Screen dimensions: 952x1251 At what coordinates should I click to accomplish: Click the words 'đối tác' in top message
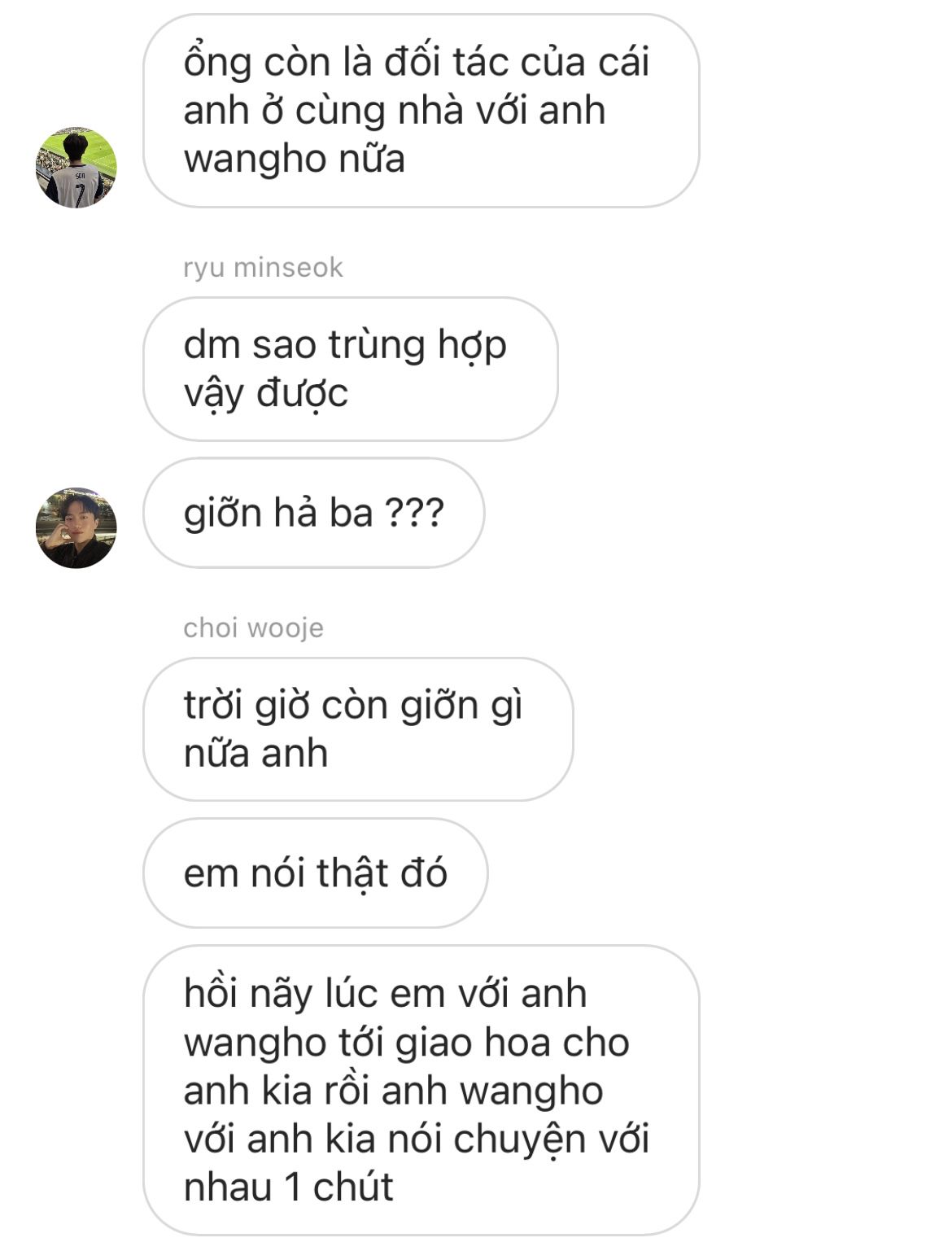tap(444, 62)
